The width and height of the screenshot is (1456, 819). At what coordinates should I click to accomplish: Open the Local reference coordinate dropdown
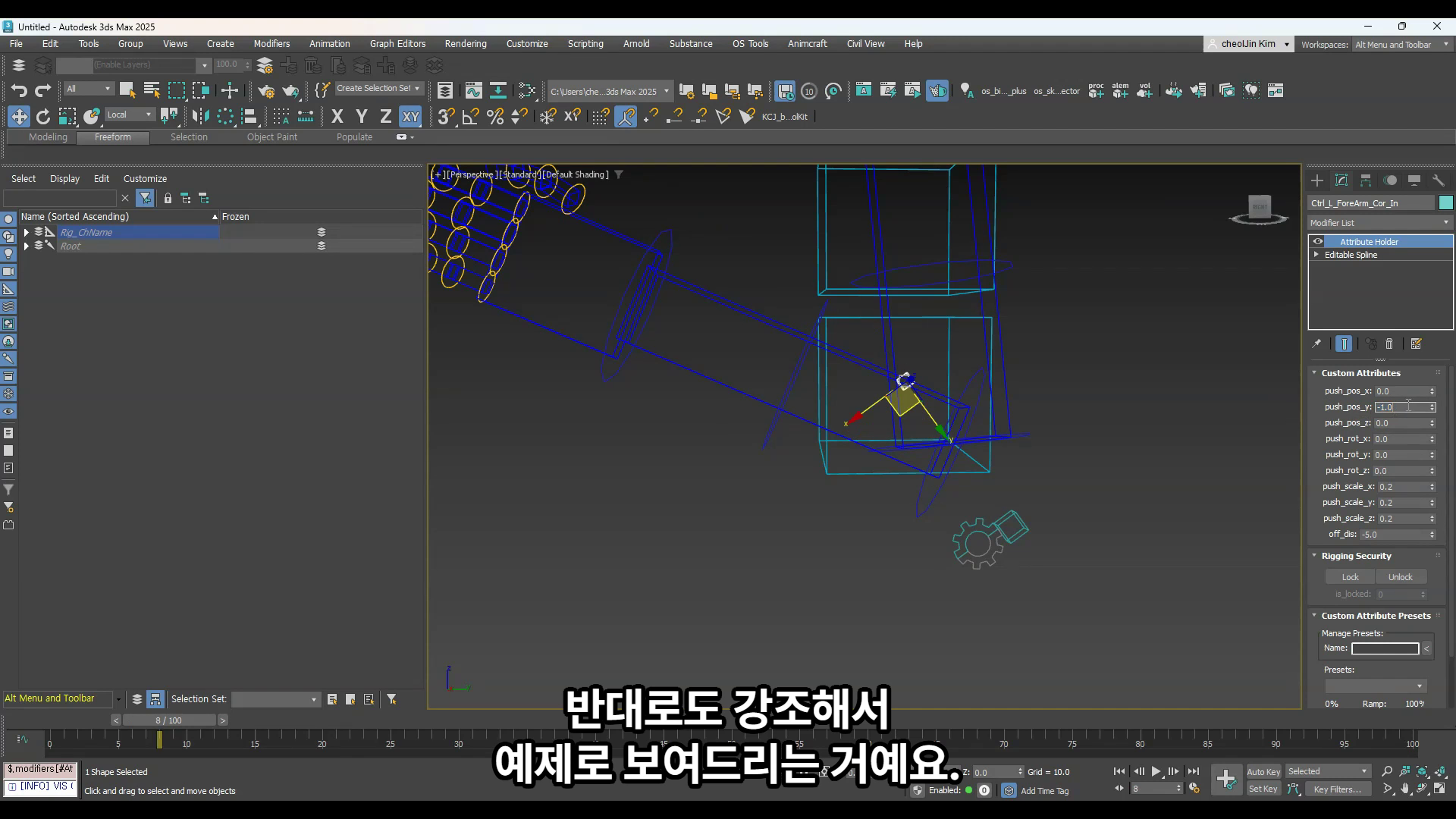(130, 115)
